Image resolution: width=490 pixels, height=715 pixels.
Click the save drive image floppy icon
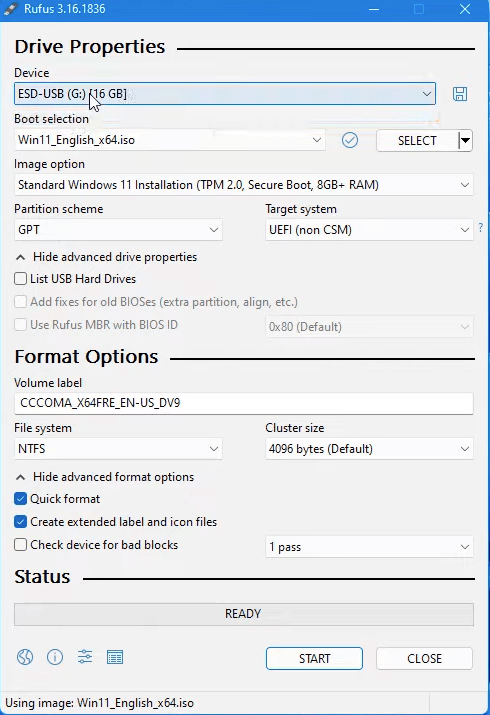[459, 94]
